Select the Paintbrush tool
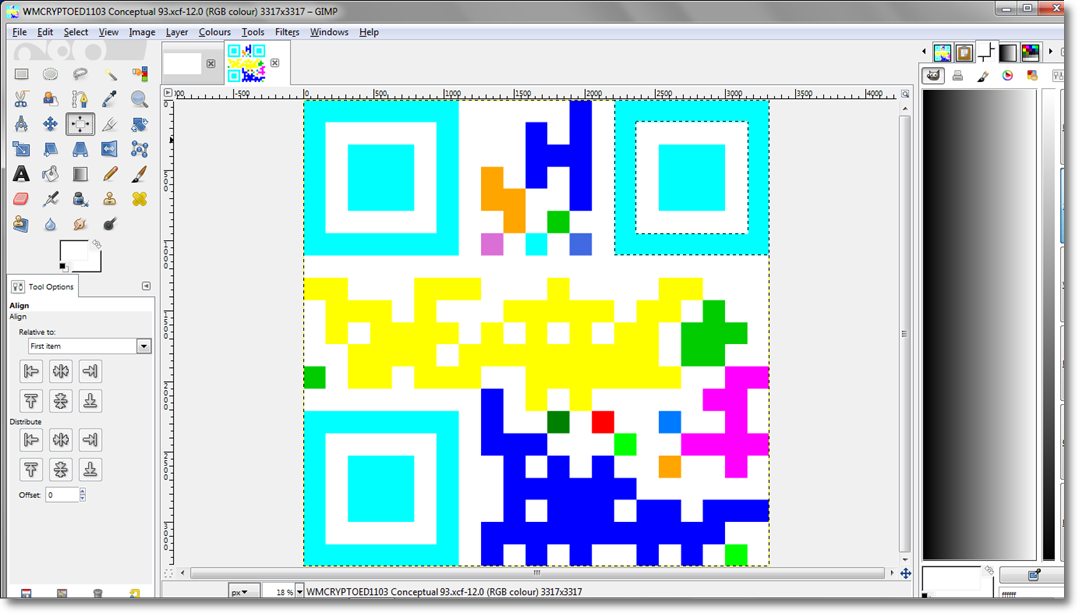 (x=139, y=174)
